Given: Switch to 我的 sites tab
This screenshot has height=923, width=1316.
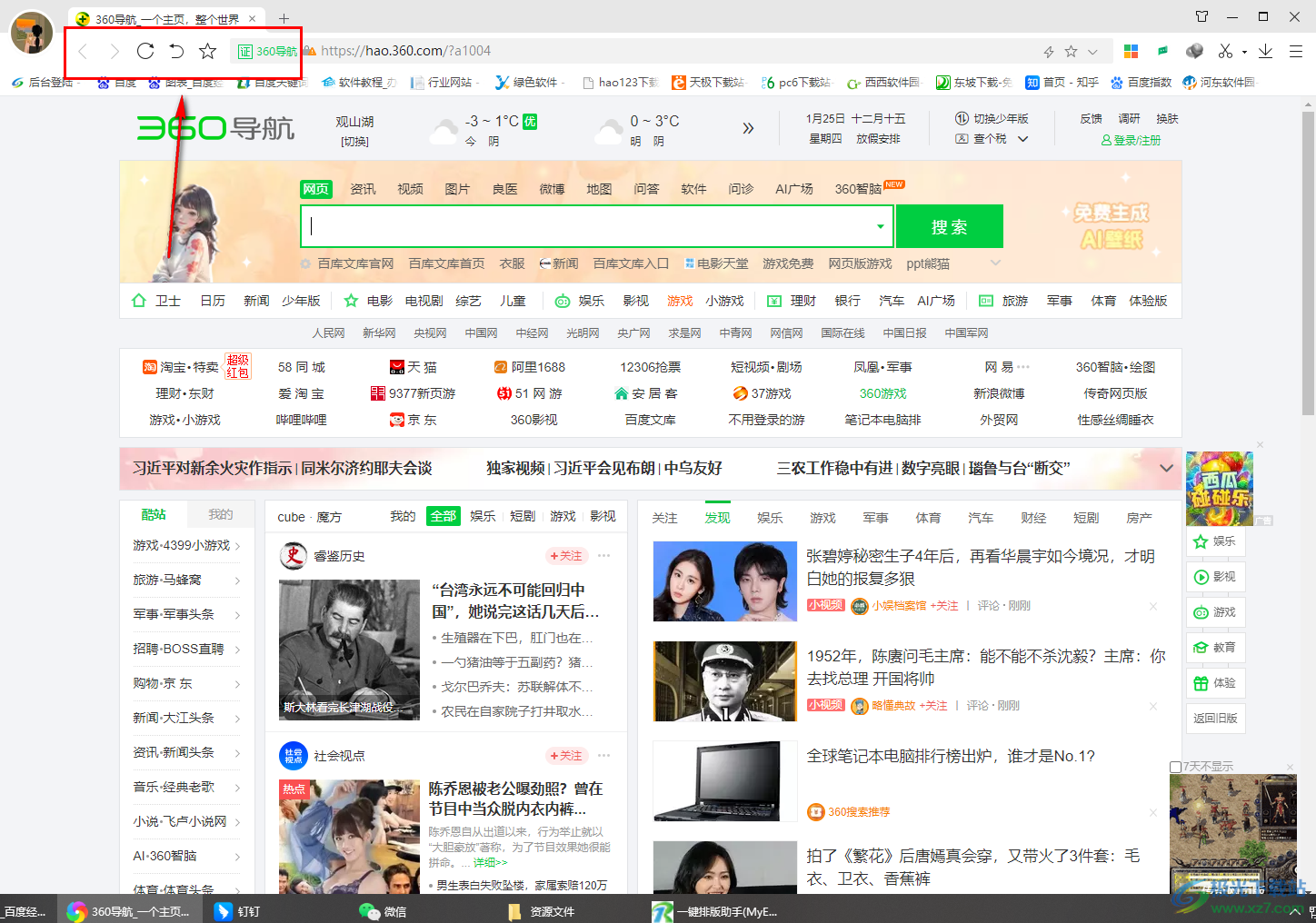Looking at the screenshot, I should pyautogui.click(x=221, y=514).
